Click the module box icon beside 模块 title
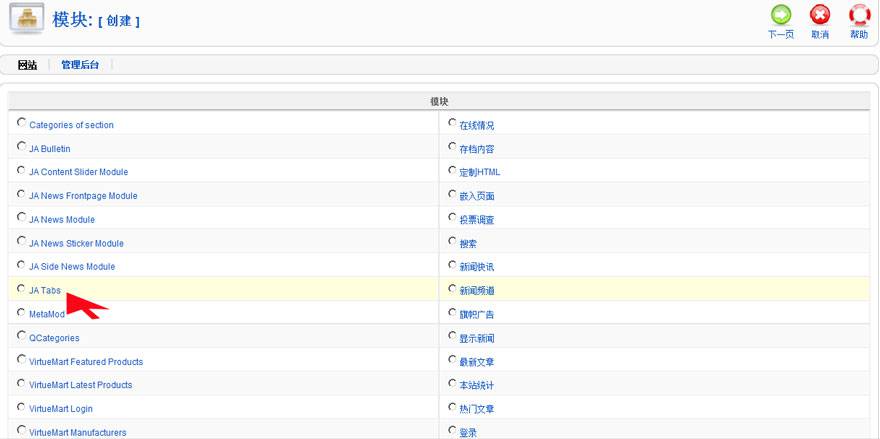Image resolution: width=880 pixels, height=439 pixels. pos(26,19)
